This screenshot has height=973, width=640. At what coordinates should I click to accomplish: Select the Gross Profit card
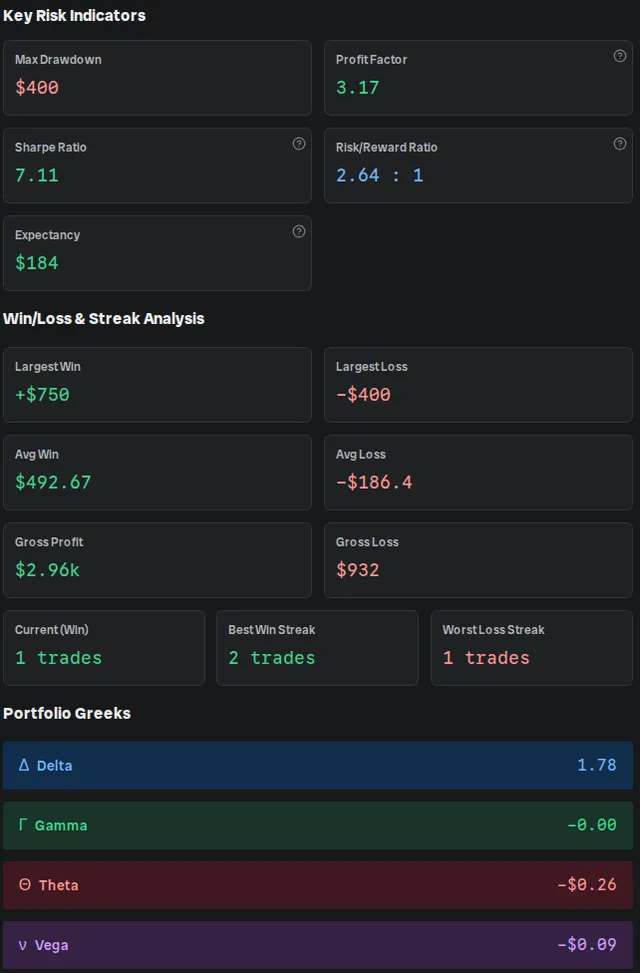click(157, 560)
